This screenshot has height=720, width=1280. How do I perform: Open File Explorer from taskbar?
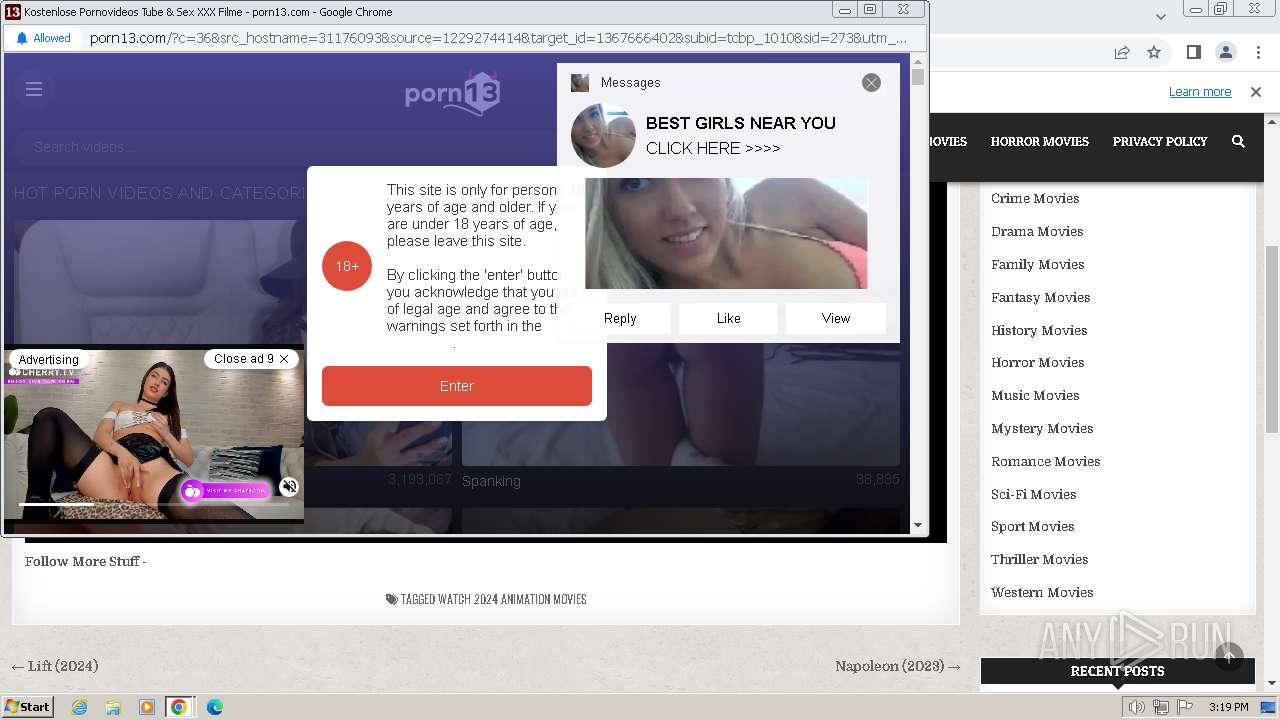pos(113,707)
